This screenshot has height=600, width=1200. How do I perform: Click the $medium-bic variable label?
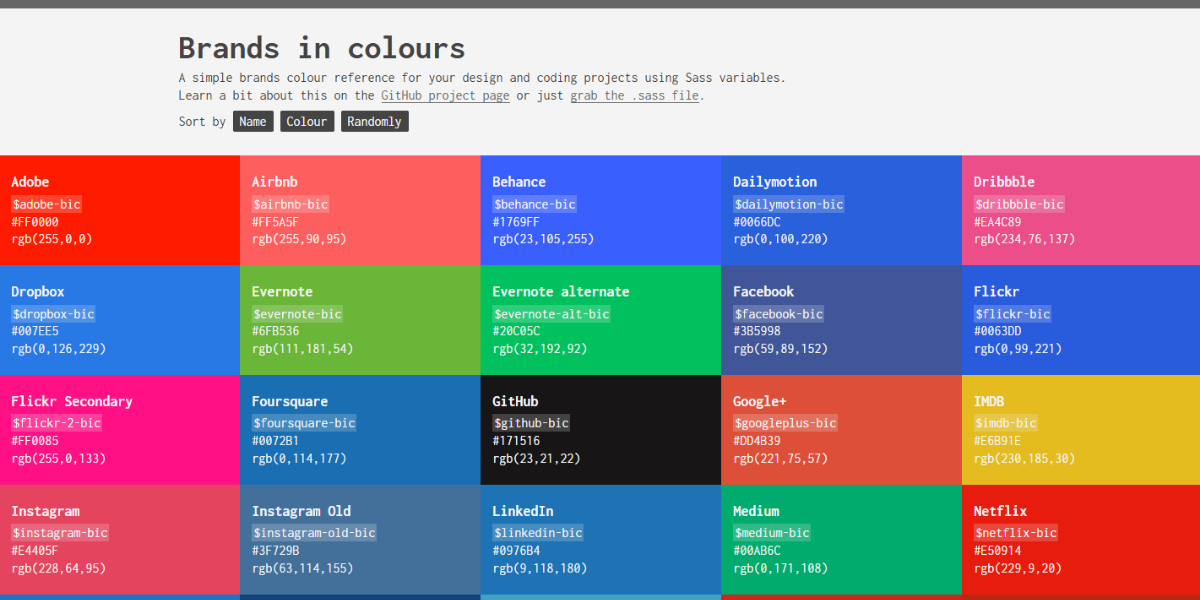click(772, 533)
